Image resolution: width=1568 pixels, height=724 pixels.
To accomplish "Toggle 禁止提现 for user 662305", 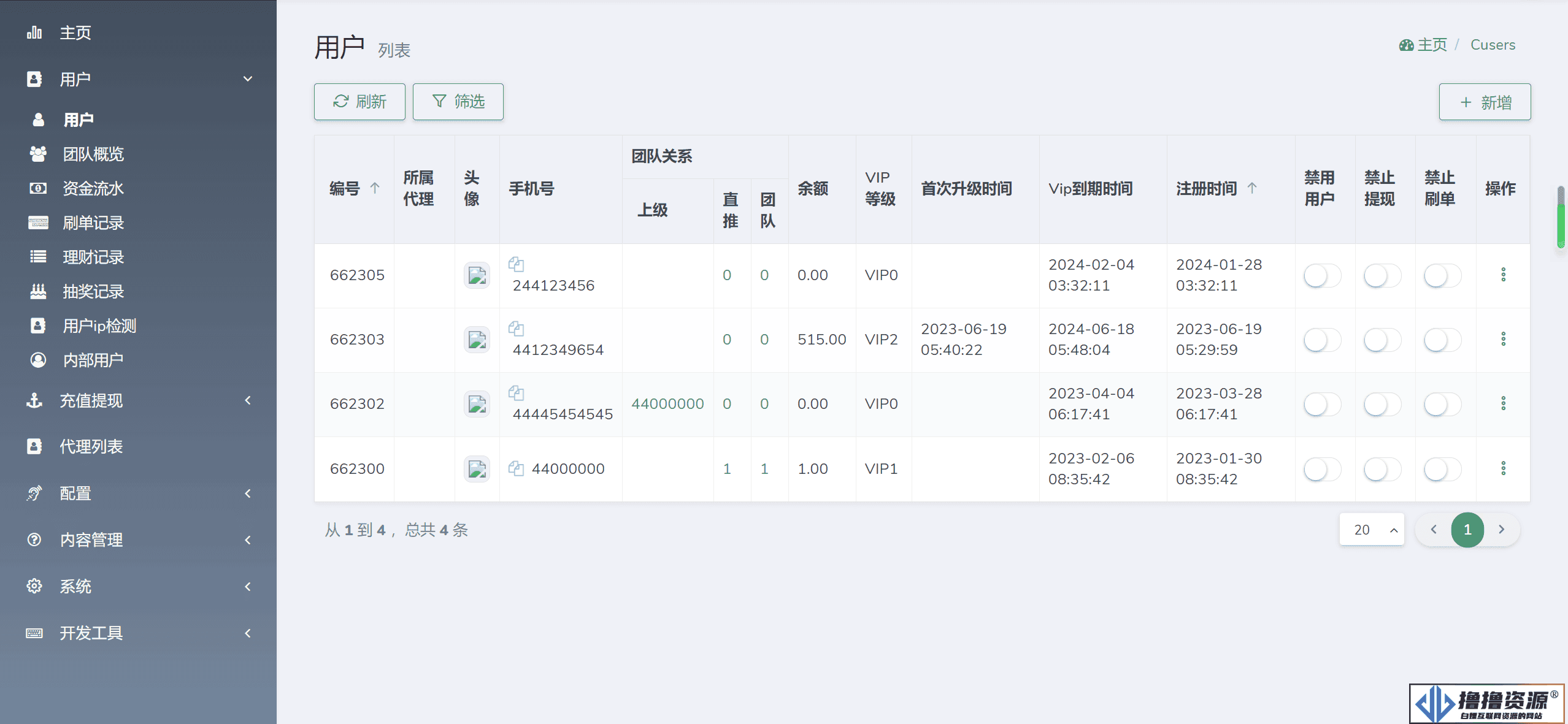I will 1382,276.
